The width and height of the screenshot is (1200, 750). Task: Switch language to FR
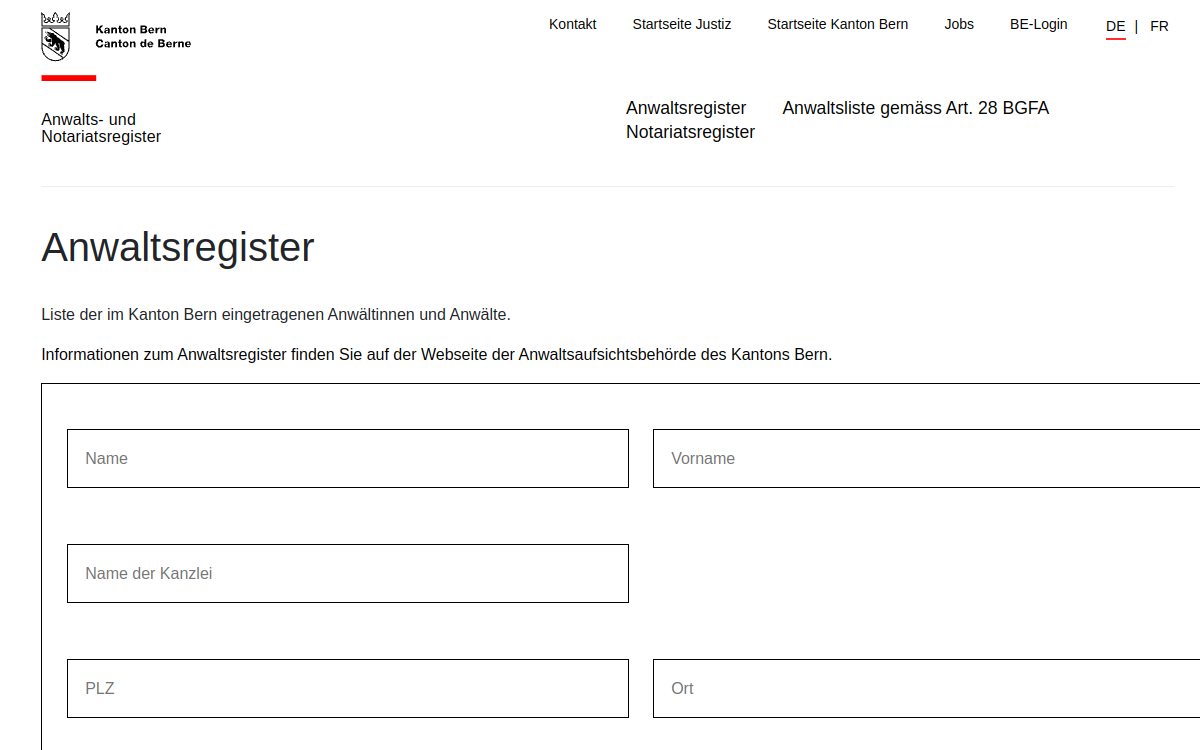(1159, 27)
